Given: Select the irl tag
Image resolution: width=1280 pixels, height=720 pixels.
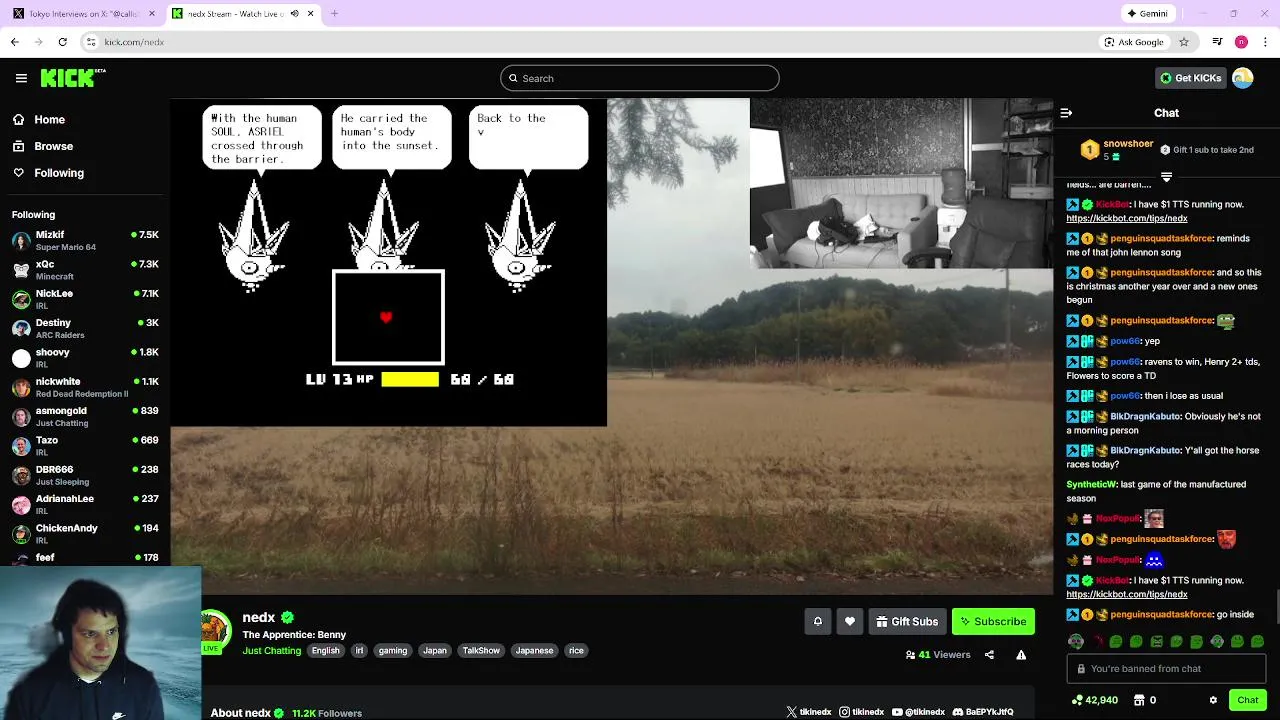Looking at the screenshot, I should (x=360, y=650).
